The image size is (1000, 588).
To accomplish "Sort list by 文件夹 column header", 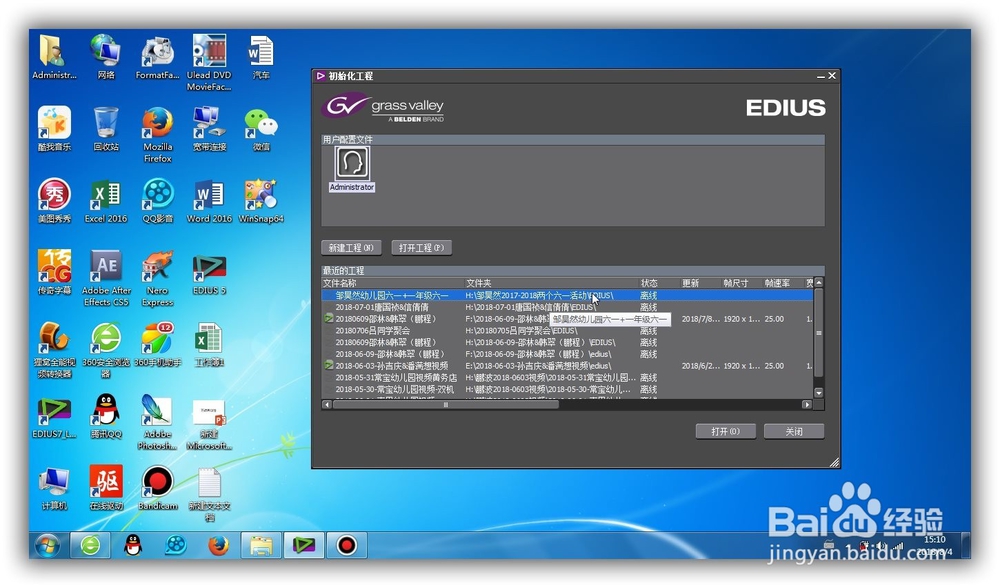I will (552, 283).
